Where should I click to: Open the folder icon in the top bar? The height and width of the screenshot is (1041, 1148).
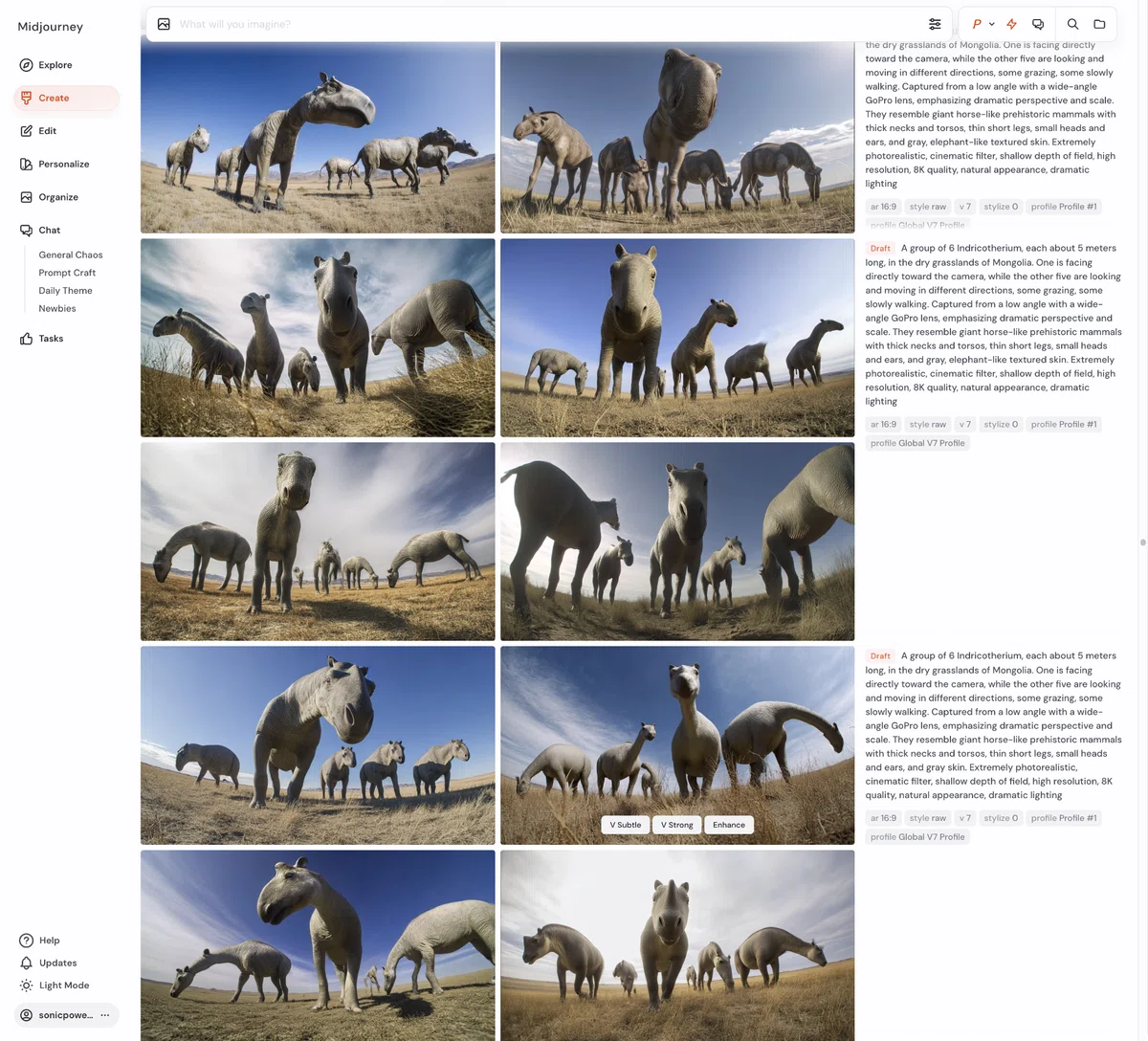pyautogui.click(x=1100, y=24)
